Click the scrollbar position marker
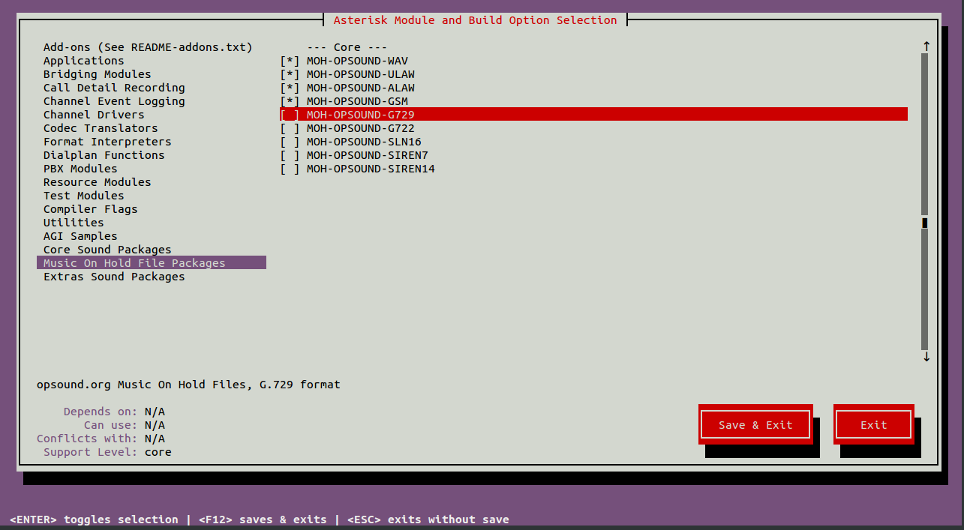The width and height of the screenshot is (964, 530). [924, 223]
